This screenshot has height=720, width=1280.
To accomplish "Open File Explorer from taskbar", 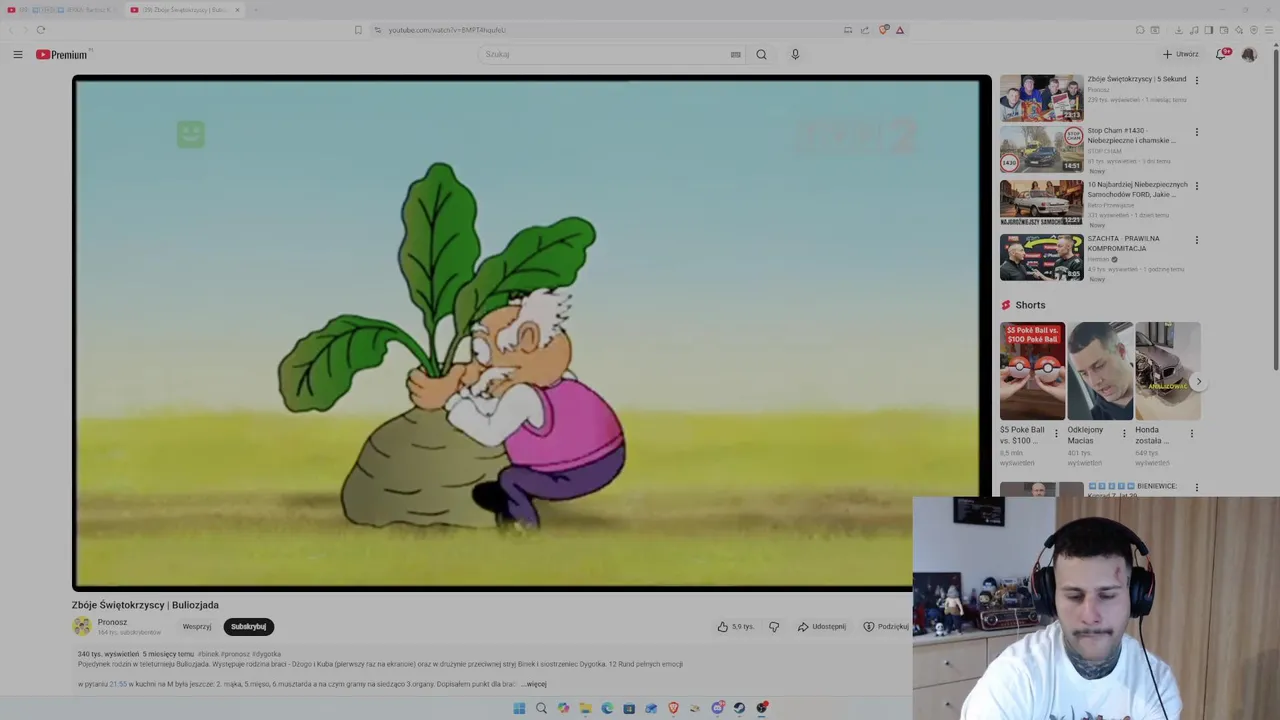I will click(x=585, y=708).
